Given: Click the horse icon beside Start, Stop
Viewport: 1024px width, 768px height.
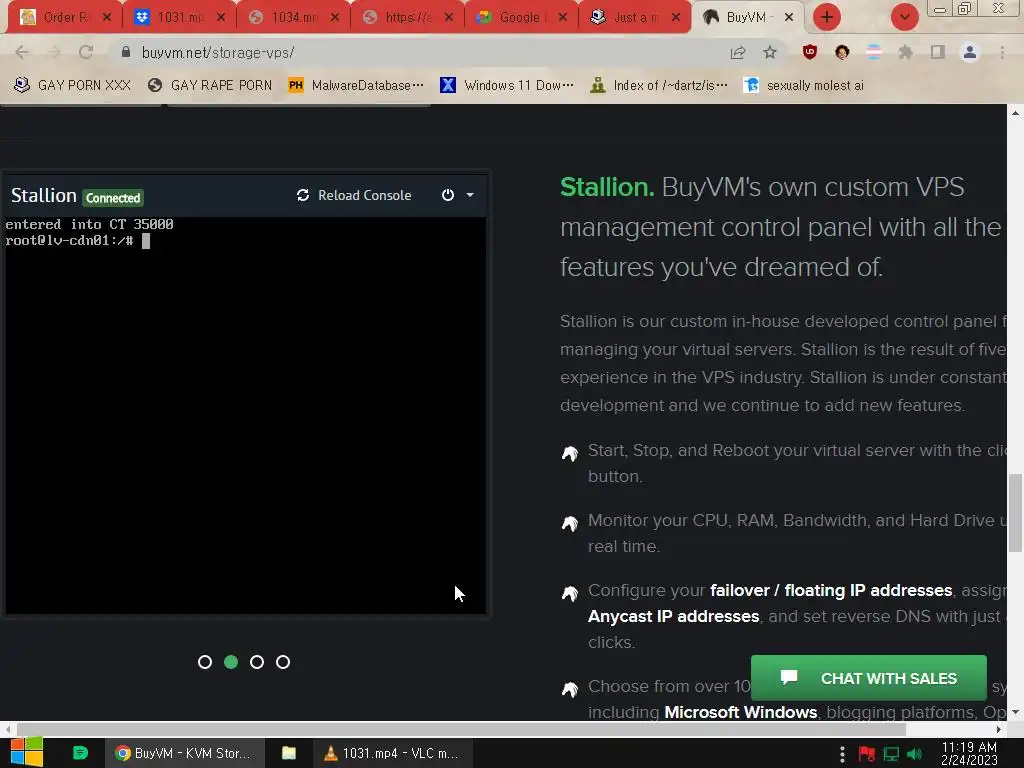Looking at the screenshot, I should click(569, 453).
